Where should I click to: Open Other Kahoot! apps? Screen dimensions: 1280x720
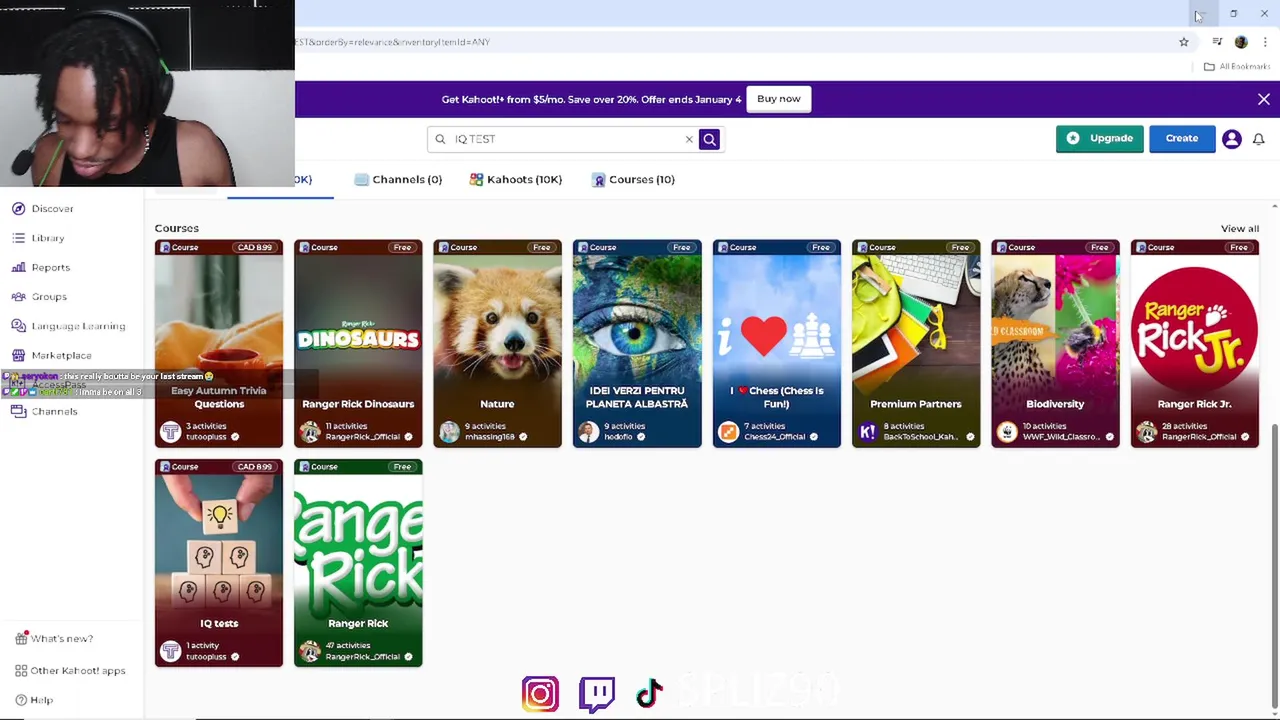pos(70,671)
